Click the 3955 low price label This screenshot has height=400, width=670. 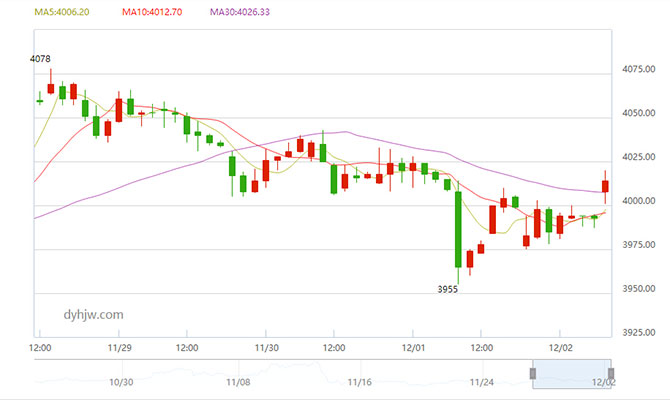(448, 290)
